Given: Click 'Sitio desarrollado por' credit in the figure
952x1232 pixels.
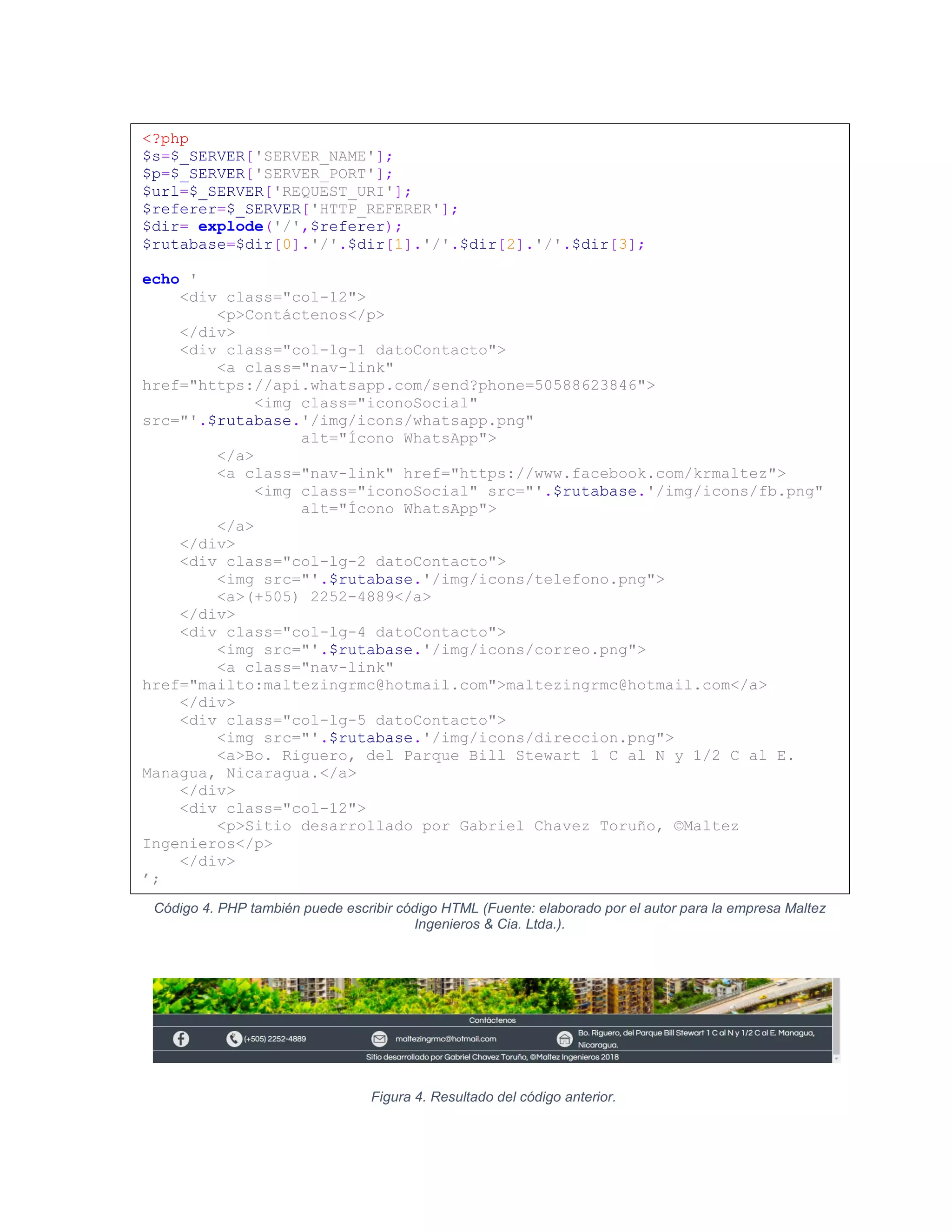Looking at the screenshot, I should 492,1057.
